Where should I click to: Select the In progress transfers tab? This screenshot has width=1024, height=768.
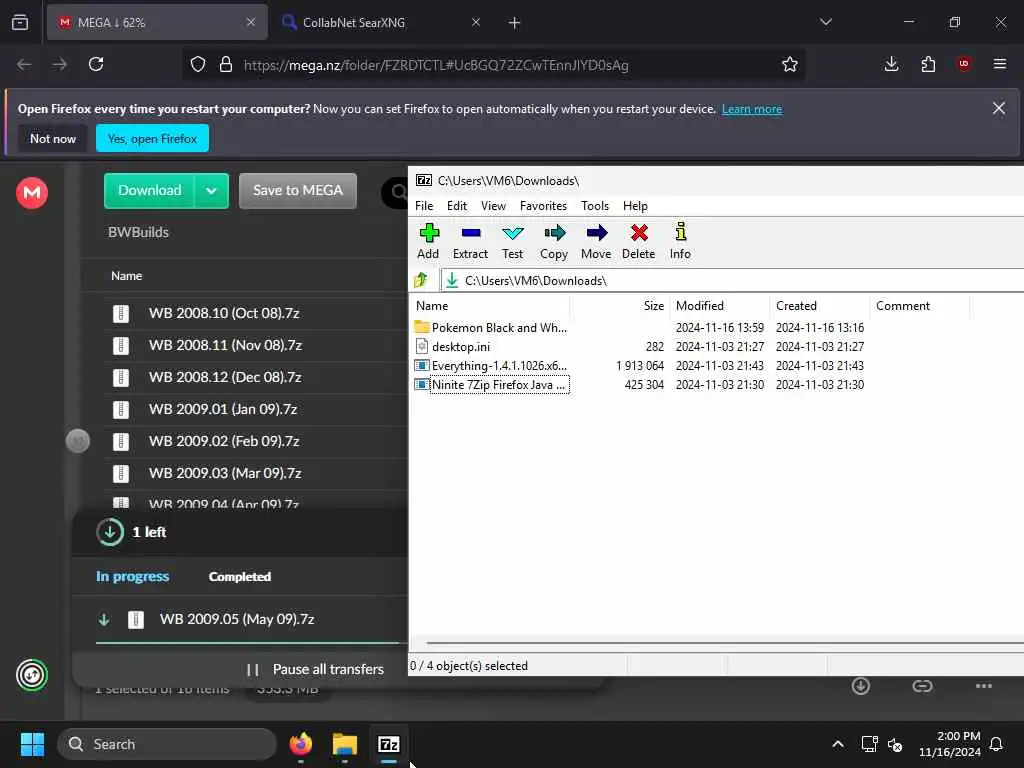133,577
